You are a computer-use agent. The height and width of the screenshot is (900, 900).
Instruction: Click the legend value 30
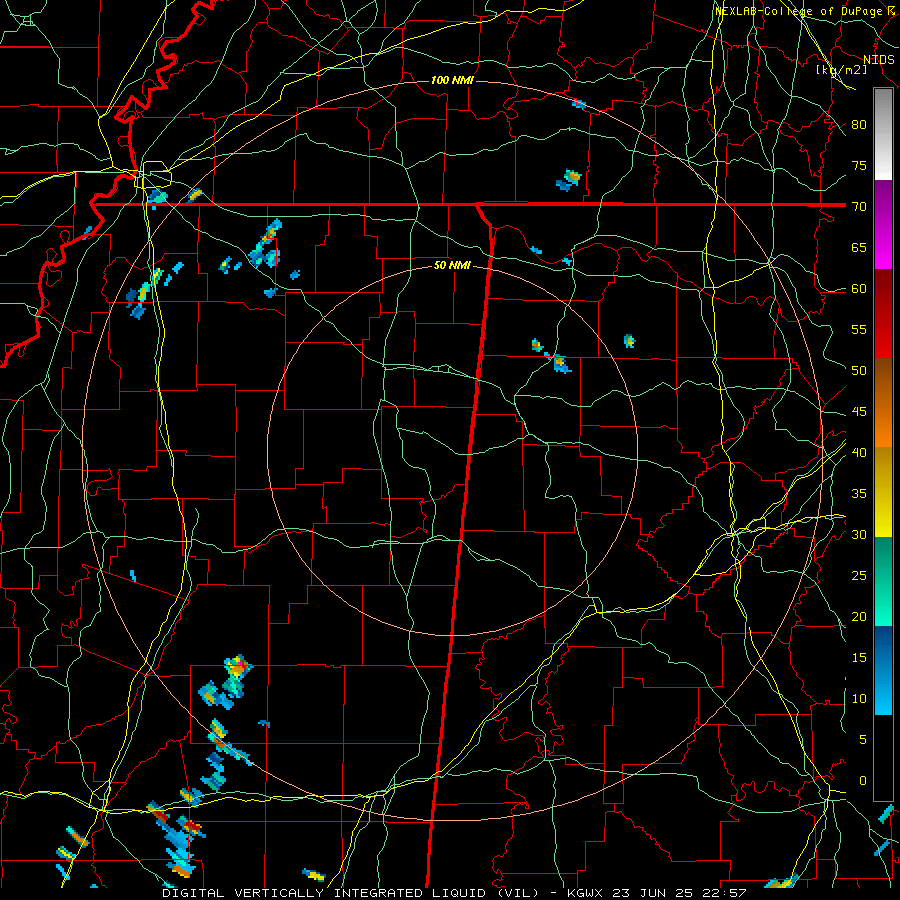[859, 535]
